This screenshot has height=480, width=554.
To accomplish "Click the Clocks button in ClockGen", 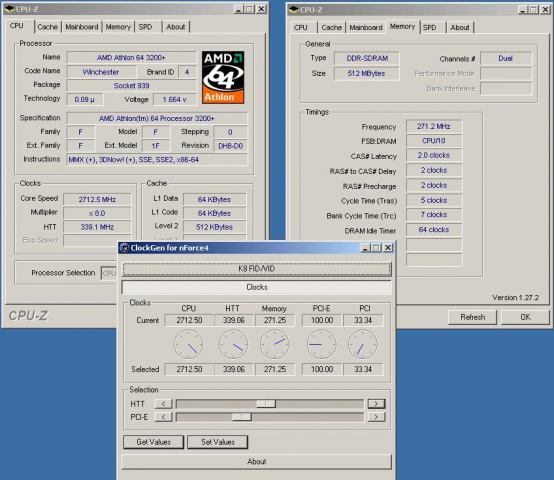I will [x=257, y=287].
